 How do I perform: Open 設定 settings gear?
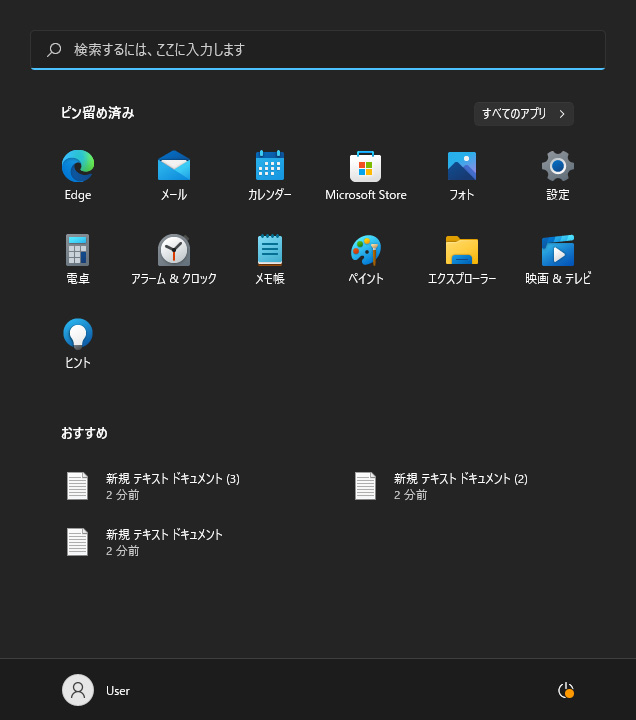click(557, 166)
